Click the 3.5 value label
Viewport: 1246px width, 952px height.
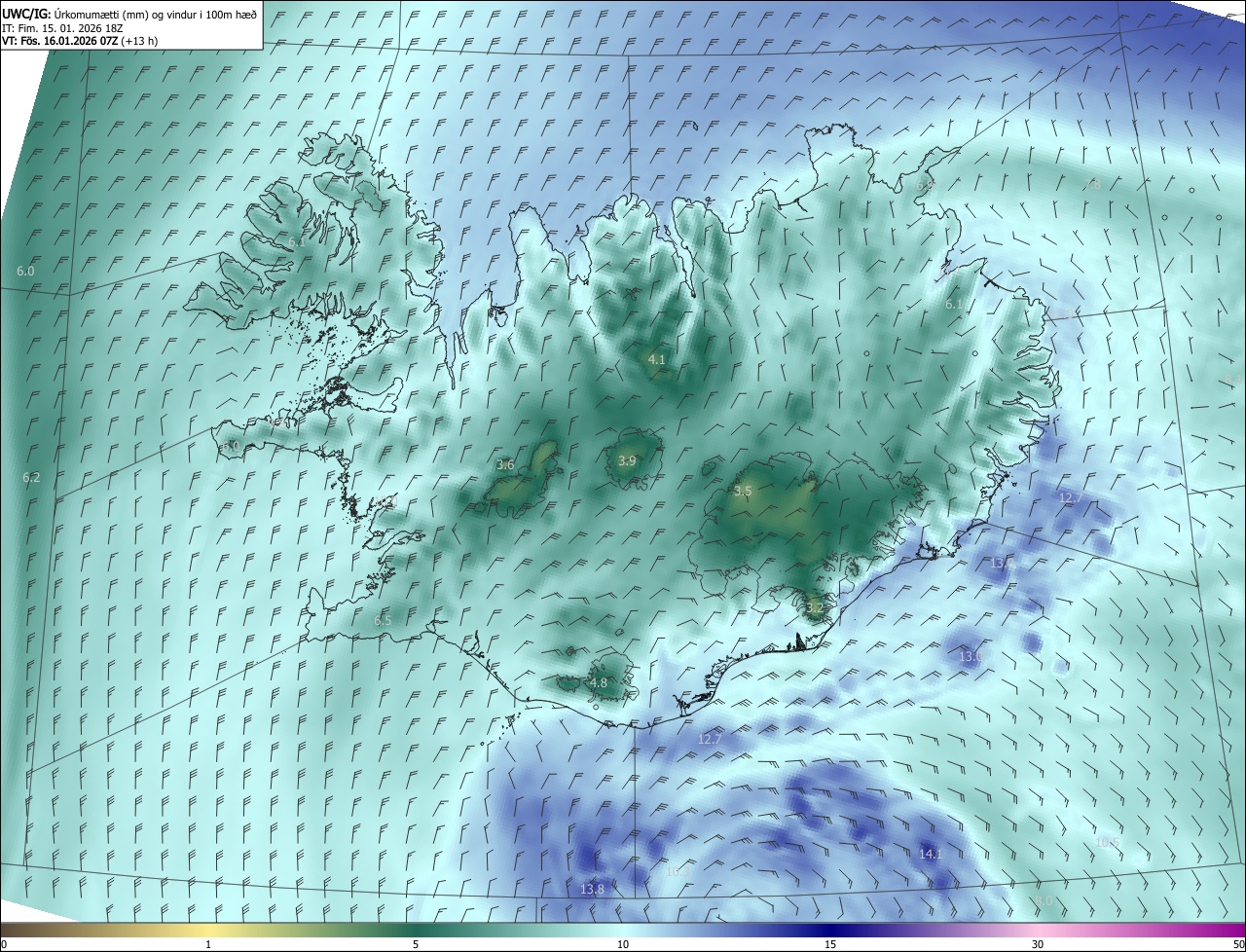743,492
